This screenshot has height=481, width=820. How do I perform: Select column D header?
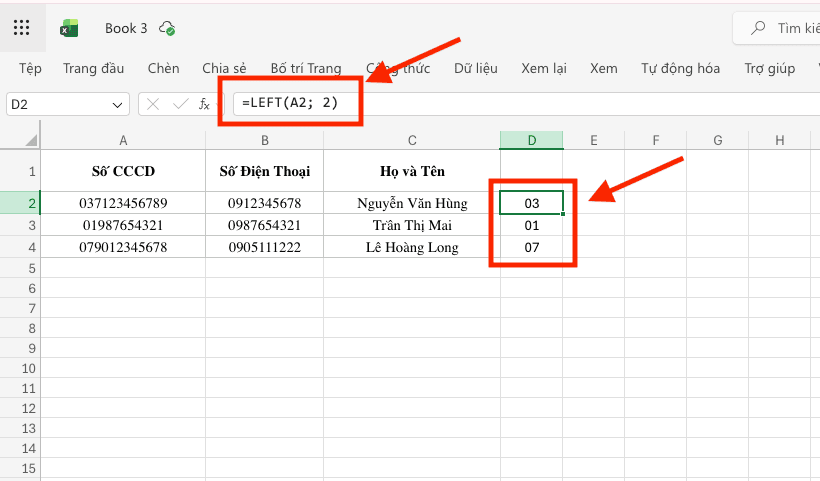coord(531,140)
